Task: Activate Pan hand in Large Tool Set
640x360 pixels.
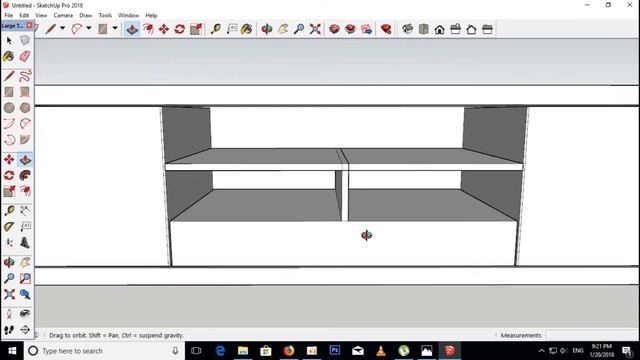Action: (25, 262)
